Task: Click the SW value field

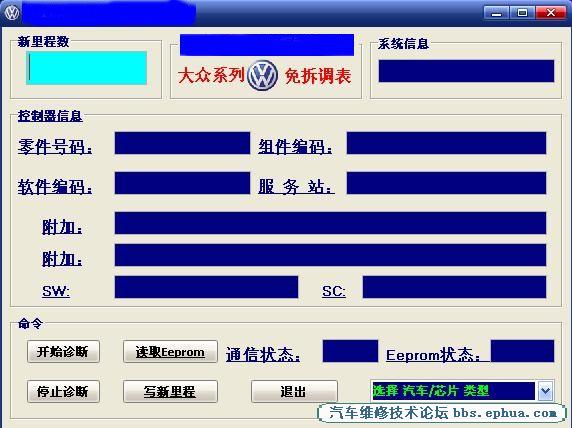Action: click(x=206, y=287)
